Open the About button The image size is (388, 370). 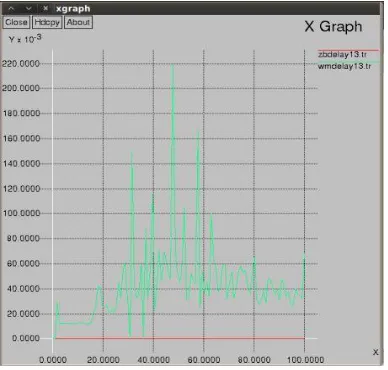tap(78, 22)
